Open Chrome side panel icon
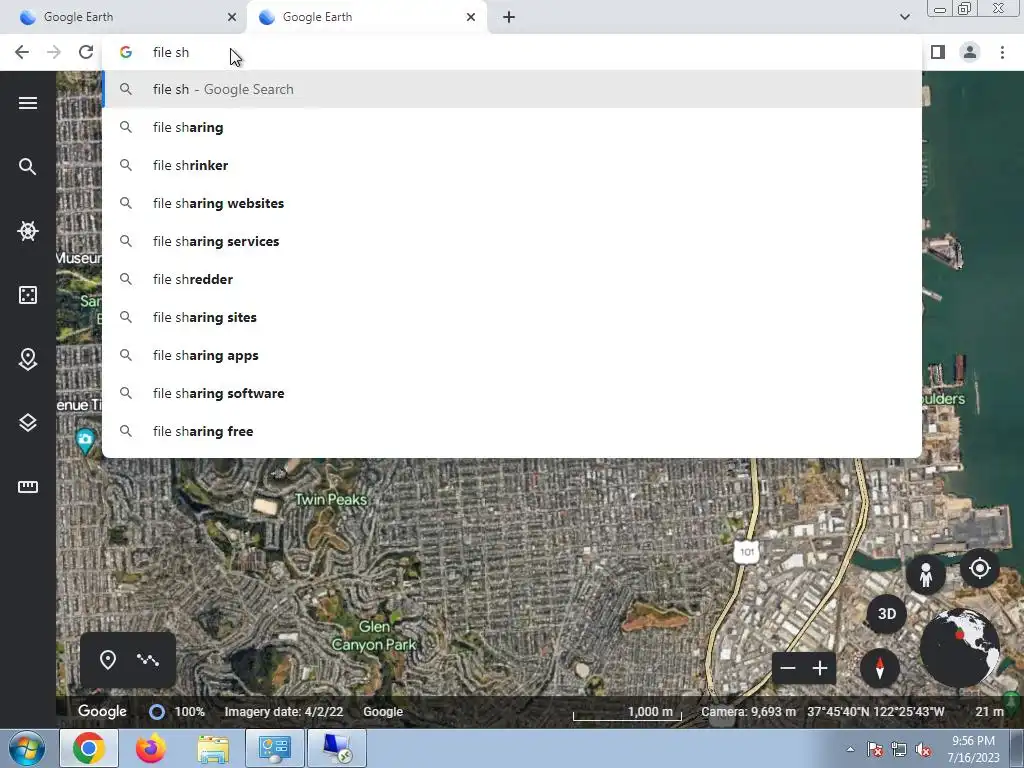Viewport: 1024px width, 768px height. point(938,52)
